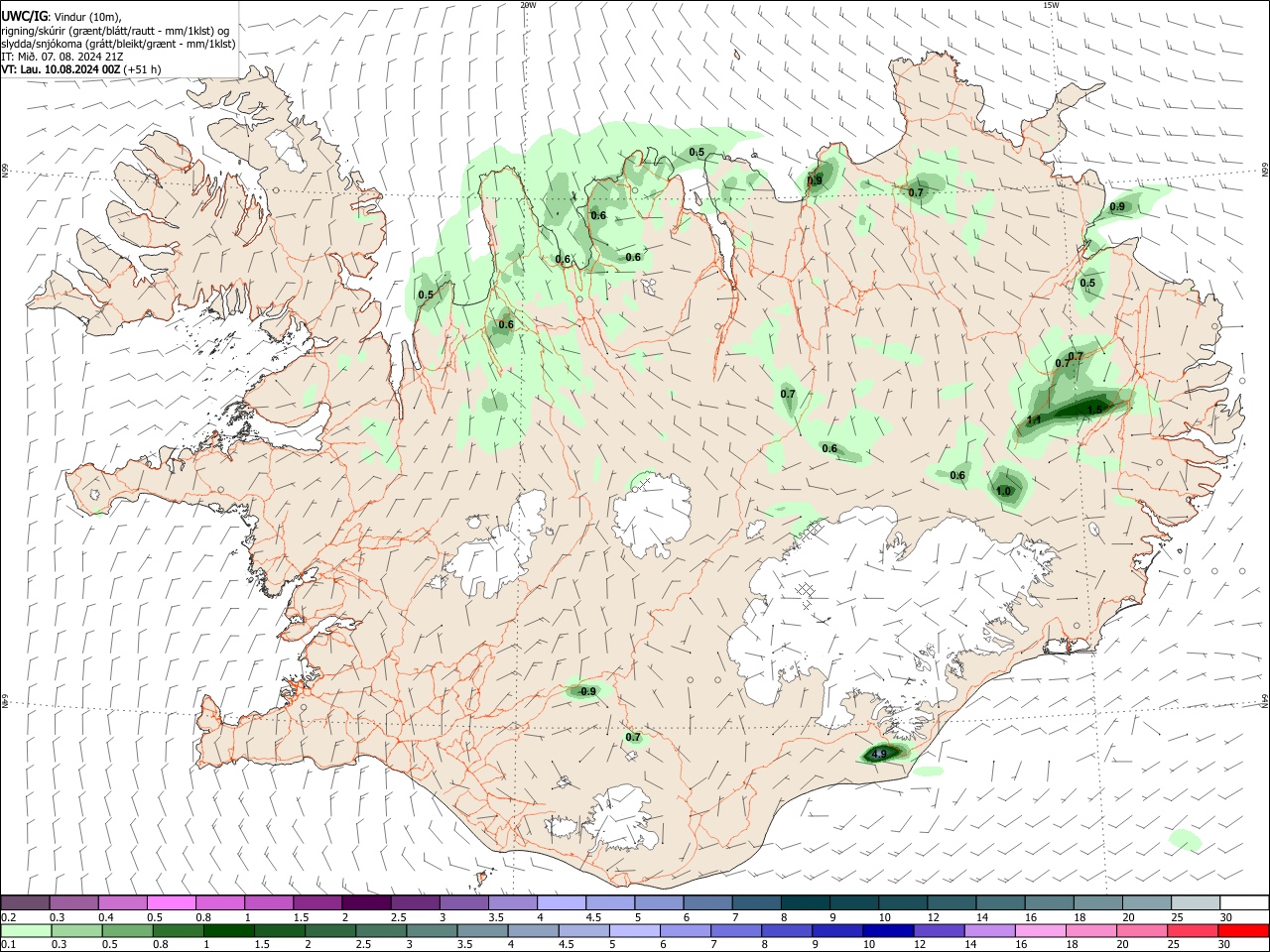Select the dark blue 10–12 rain swatch
The height and width of the screenshot is (952, 1270).
(x=888, y=931)
